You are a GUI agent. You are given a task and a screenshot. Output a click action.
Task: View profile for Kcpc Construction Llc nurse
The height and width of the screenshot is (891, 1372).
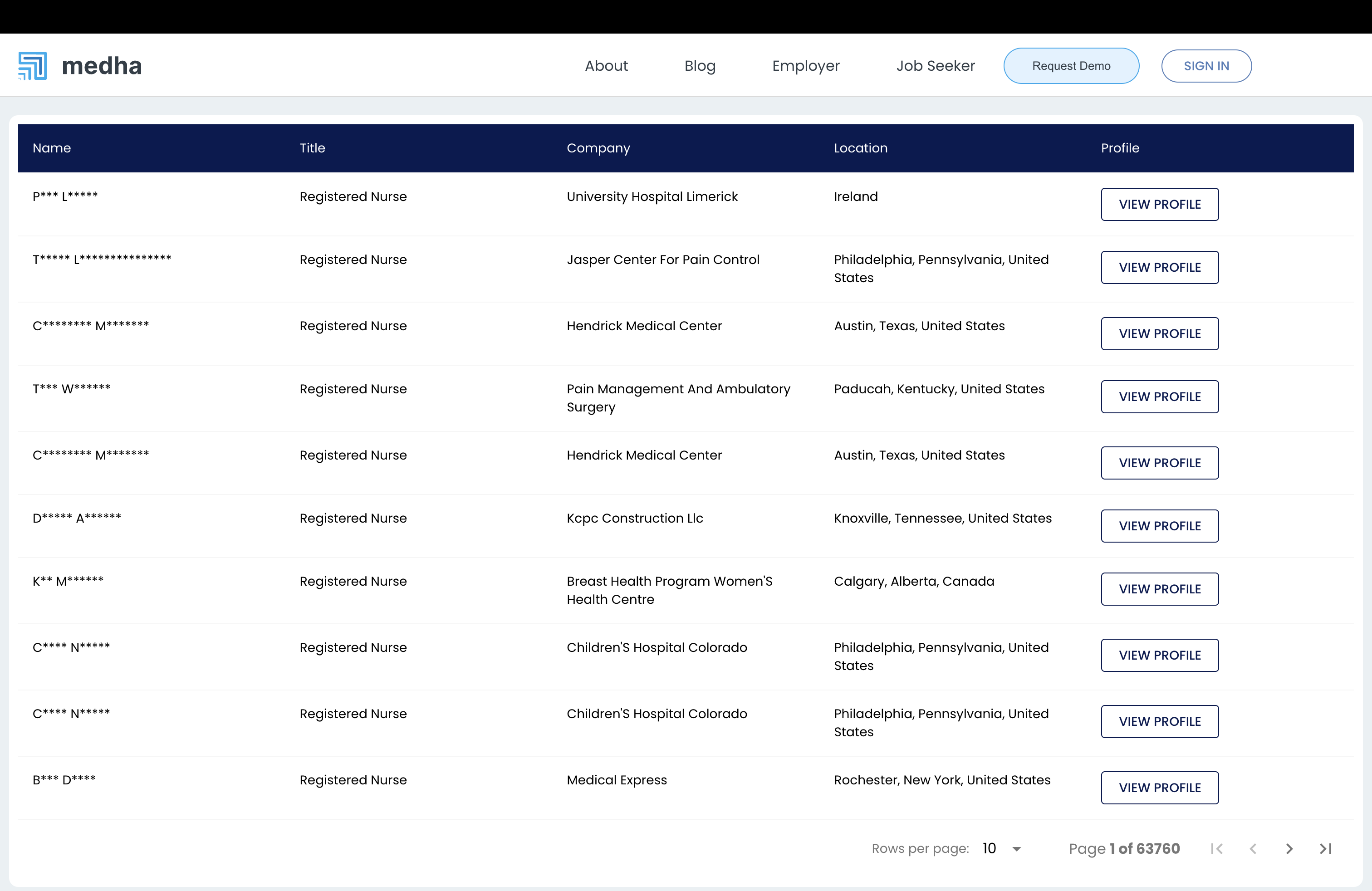click(x=1159, y=526)
